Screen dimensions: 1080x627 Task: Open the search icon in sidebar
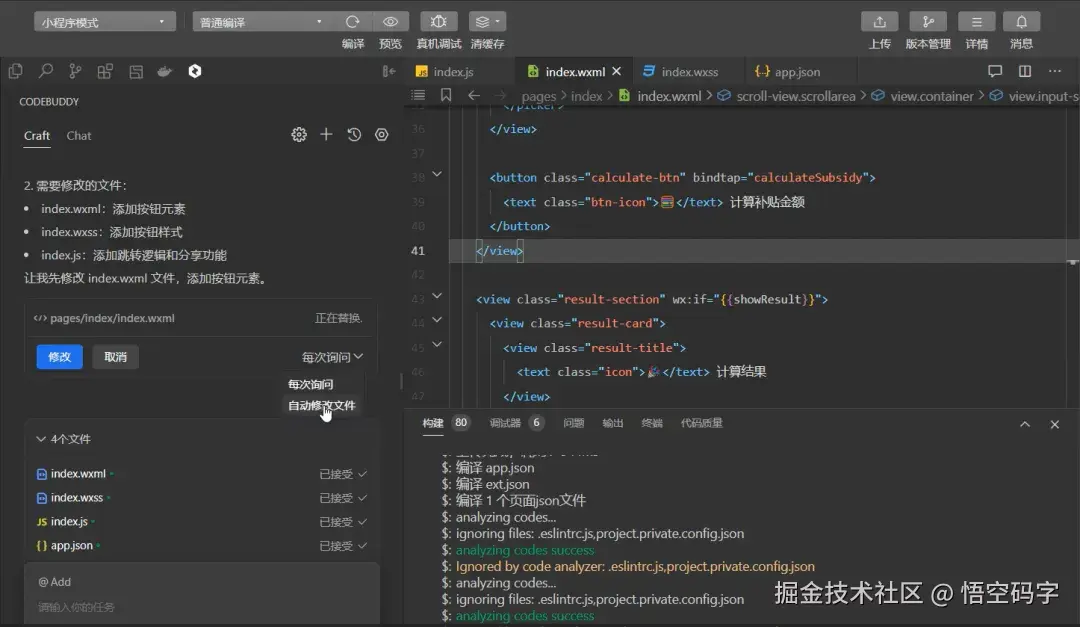pos(45,71)
